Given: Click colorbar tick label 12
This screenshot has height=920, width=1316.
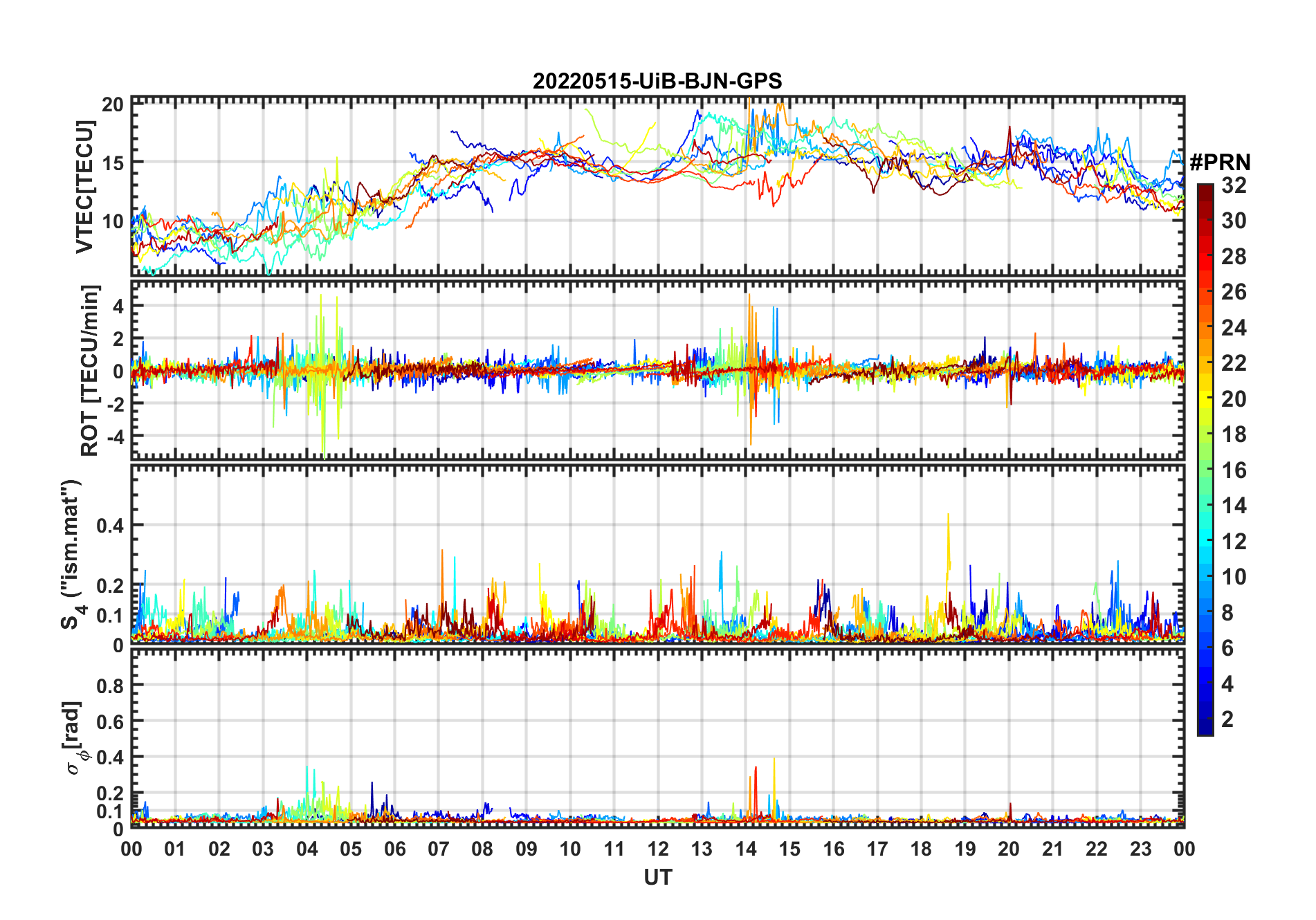Looking at the screenshot, I should pyautogui.click(x=1234, y=542).
